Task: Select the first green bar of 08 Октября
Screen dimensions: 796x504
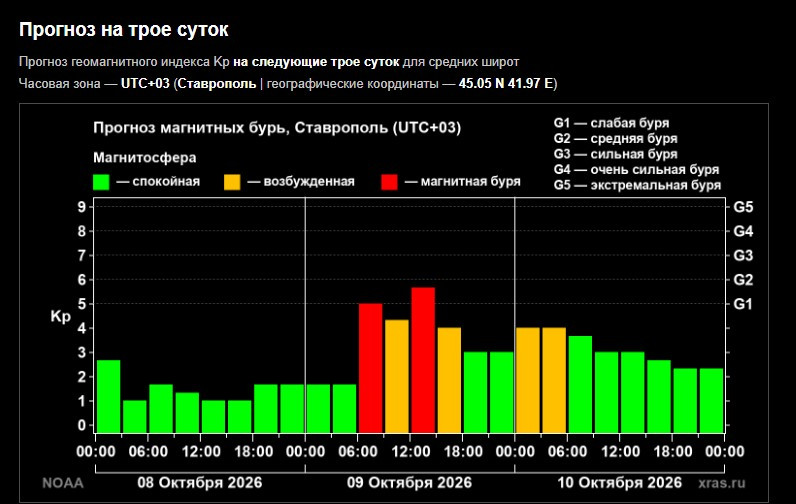Action: point(109,396)
